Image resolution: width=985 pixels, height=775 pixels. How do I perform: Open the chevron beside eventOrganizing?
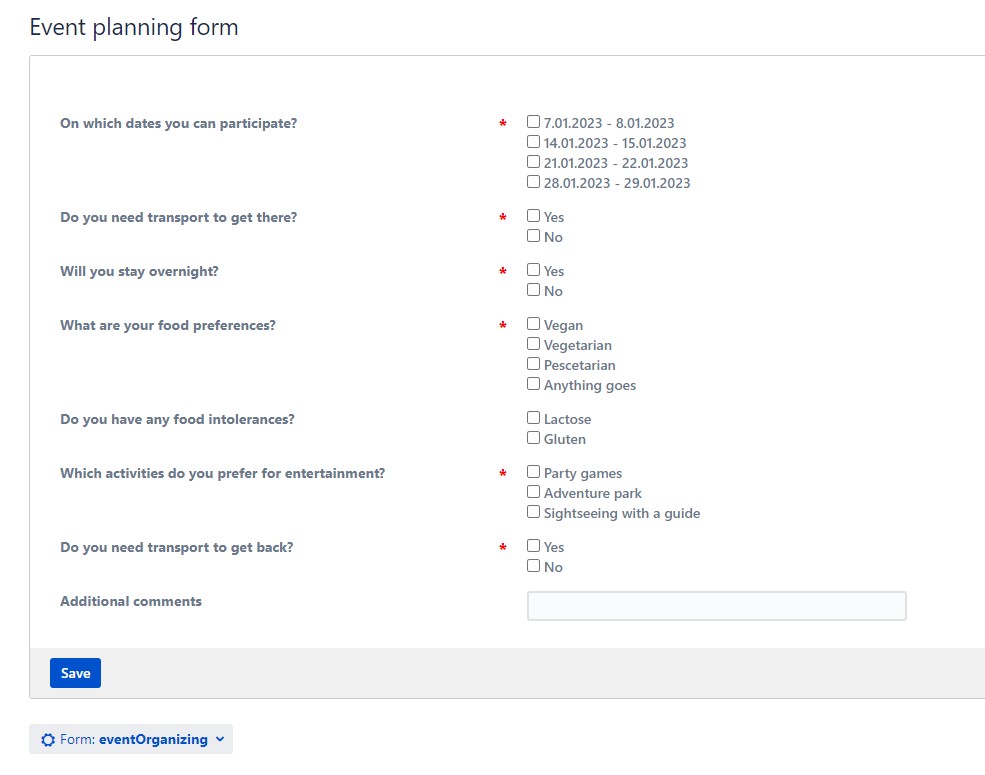click(219, 739)
